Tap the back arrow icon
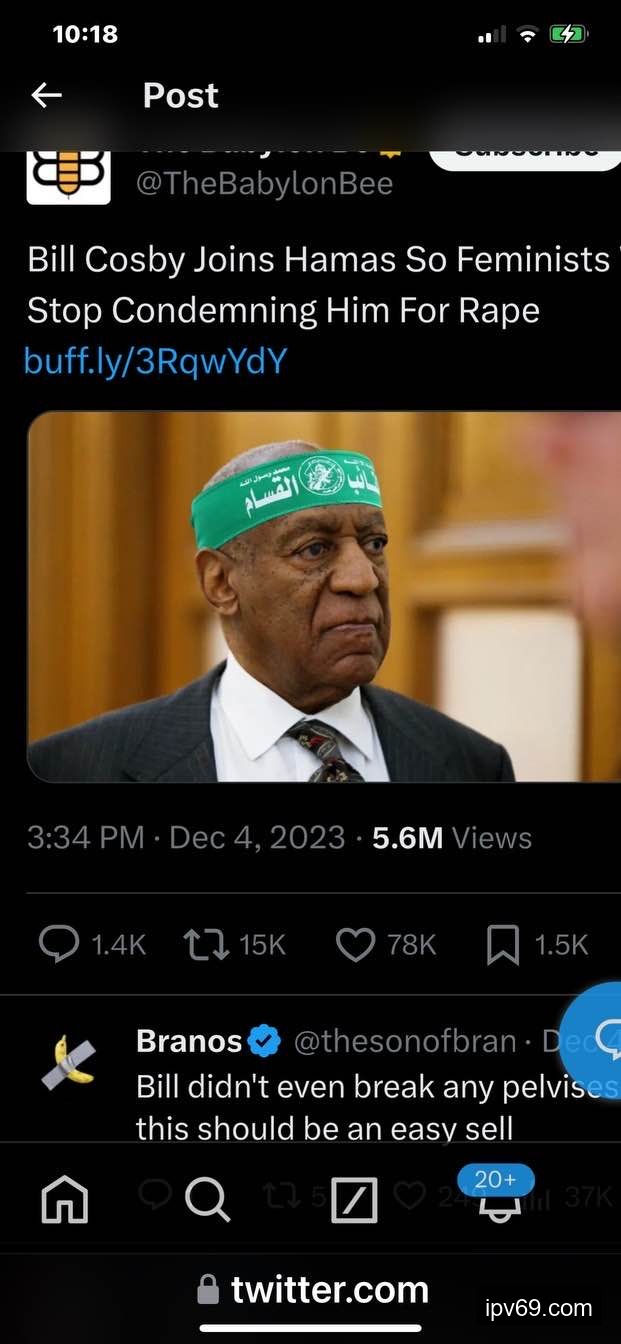 point(46,95)
